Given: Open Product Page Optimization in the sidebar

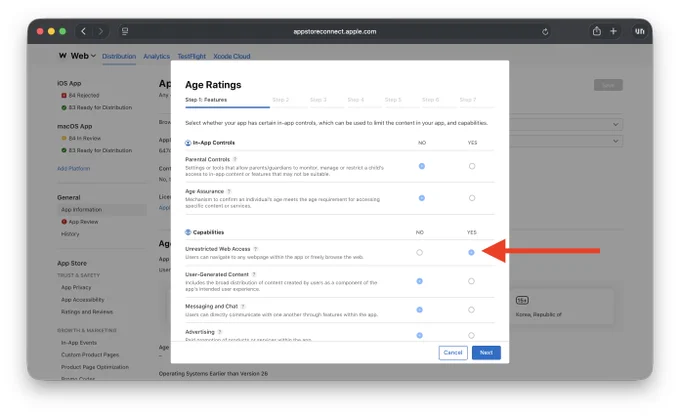Looking at the screenshot, I should click(x=95, y=367).
